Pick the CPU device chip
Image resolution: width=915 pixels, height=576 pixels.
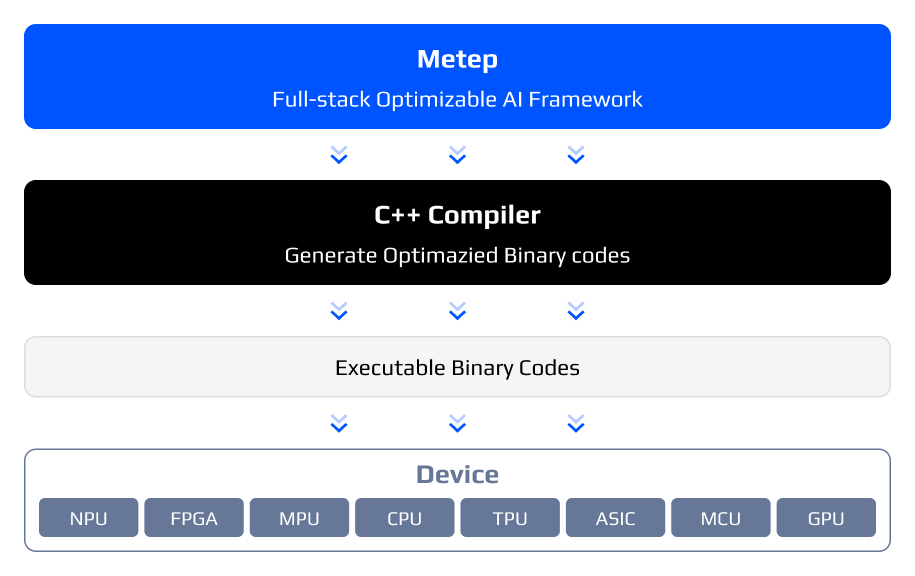pyautogui.click(x=405, y=518)
